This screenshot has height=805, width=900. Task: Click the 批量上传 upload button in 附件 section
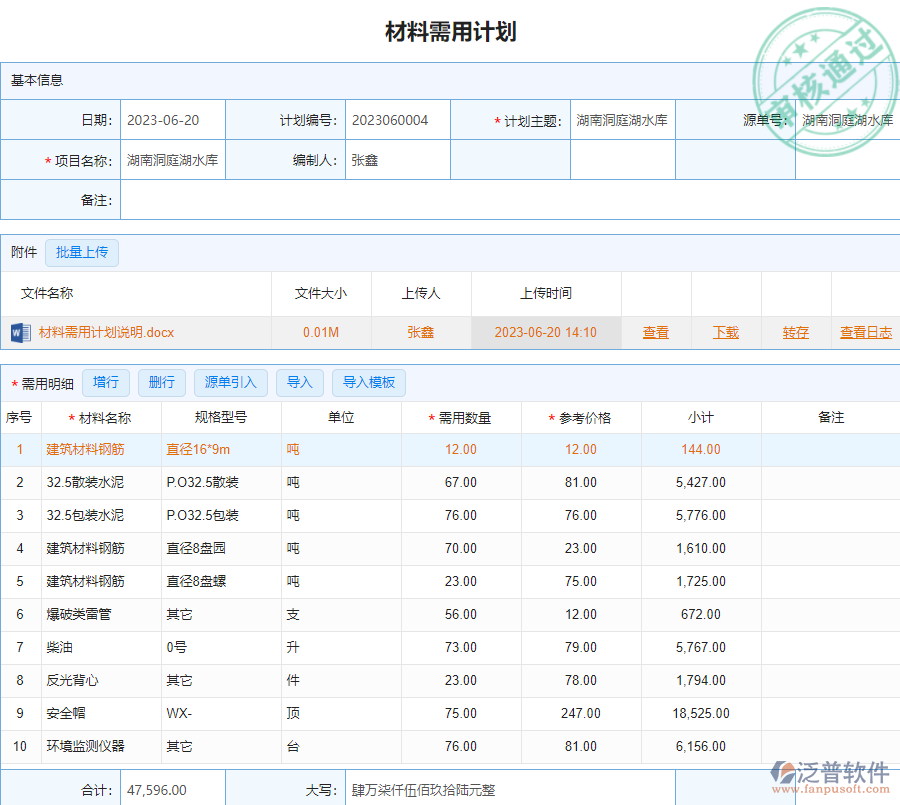tap(82, 252)
